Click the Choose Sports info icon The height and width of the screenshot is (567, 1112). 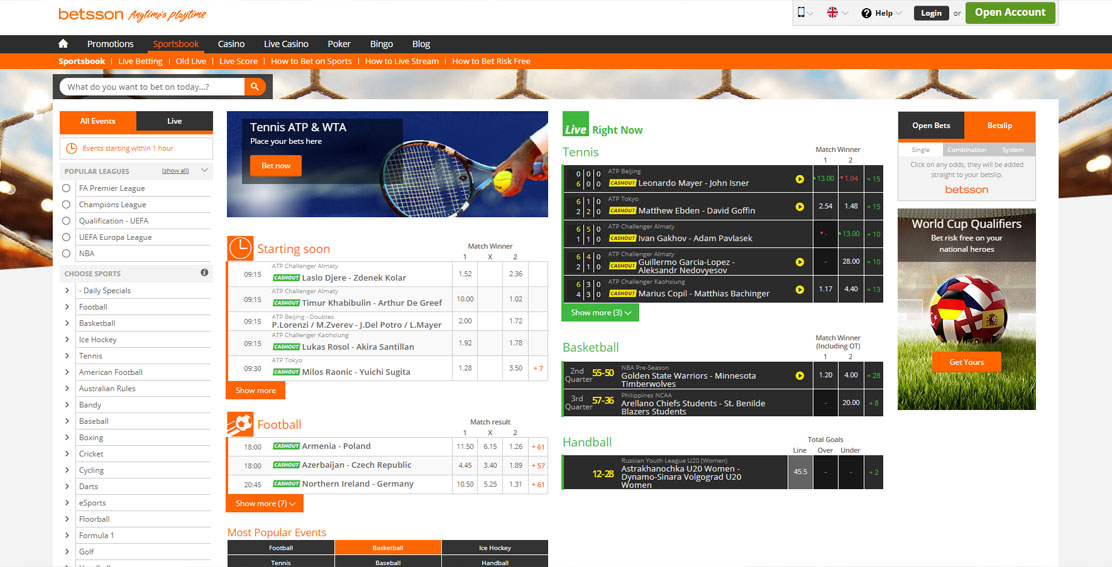[x=204, y=273]
